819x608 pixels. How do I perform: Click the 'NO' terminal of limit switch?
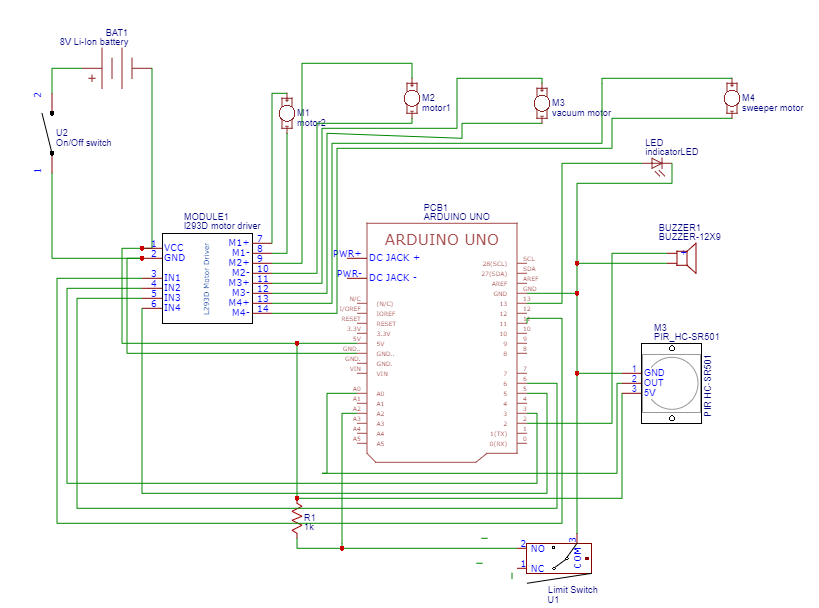[x=537, y=549]
